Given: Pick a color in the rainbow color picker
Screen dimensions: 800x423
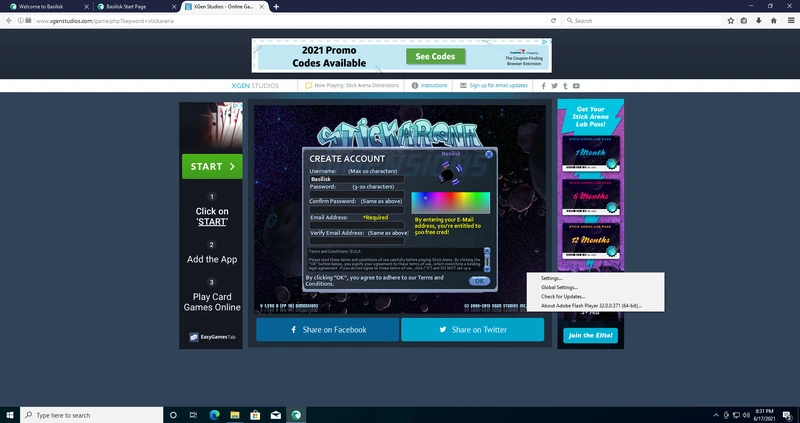Looking at the screenshot, I should tap(451, 203).
